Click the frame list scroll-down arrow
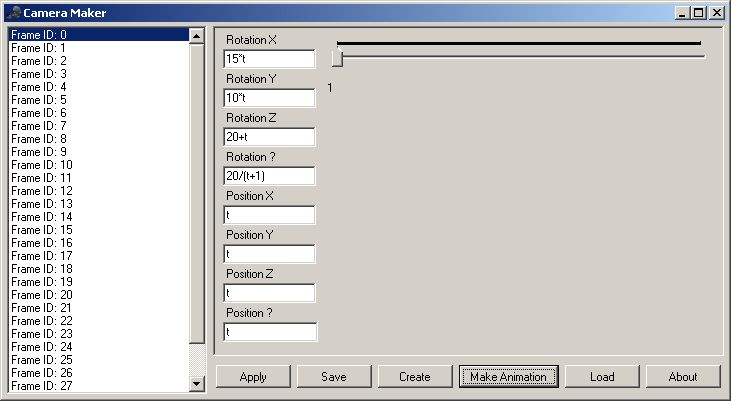This screenshot has height=401, width=731. (196, 383)
